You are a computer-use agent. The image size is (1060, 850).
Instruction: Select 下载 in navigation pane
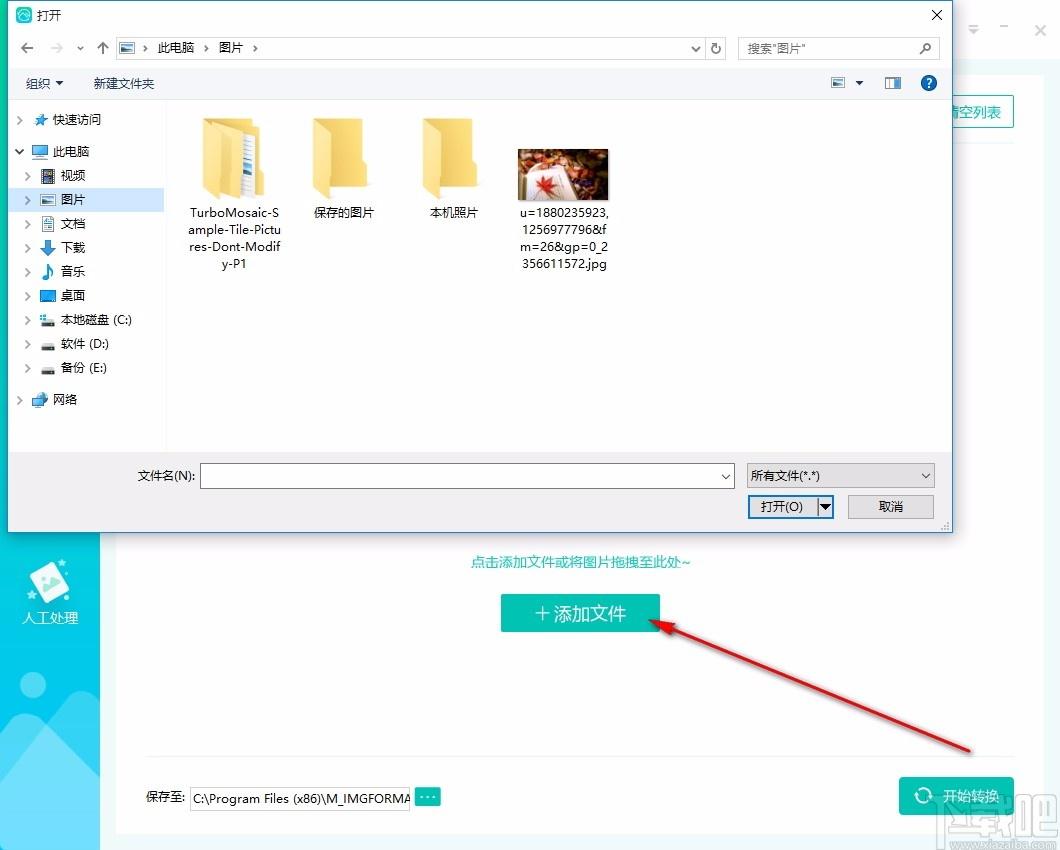[72, 247]
